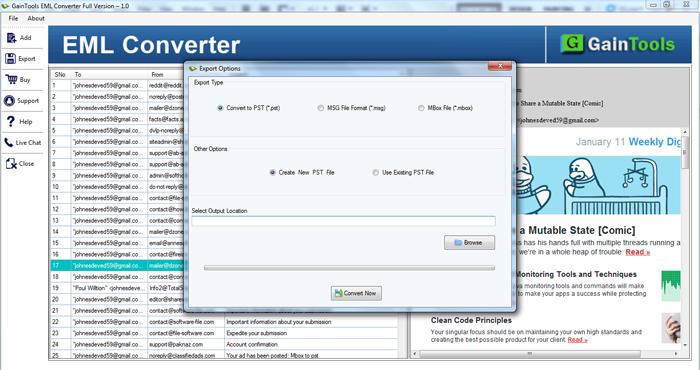Select Use Existing PST File option
This screenshot has height=370, width=700.
375,173
